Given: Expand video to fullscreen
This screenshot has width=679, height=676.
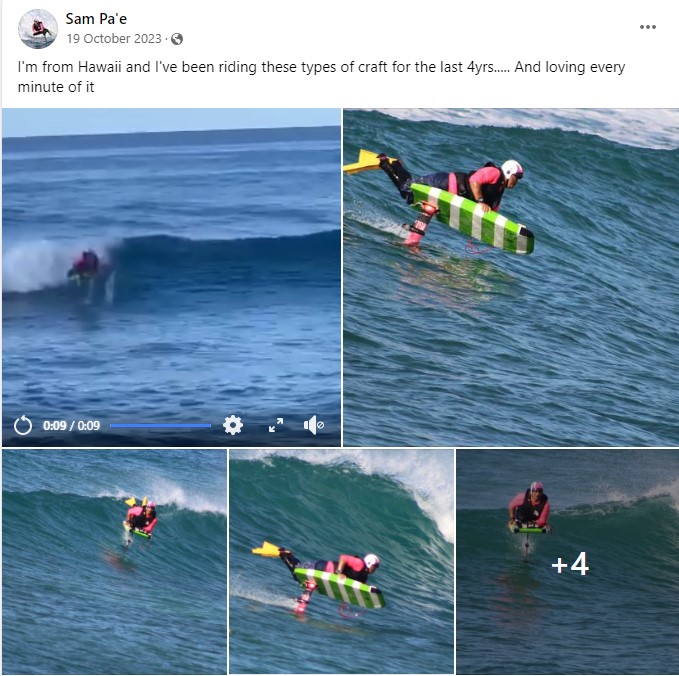Looking at the screenshot, I should (x=276, y=425).
